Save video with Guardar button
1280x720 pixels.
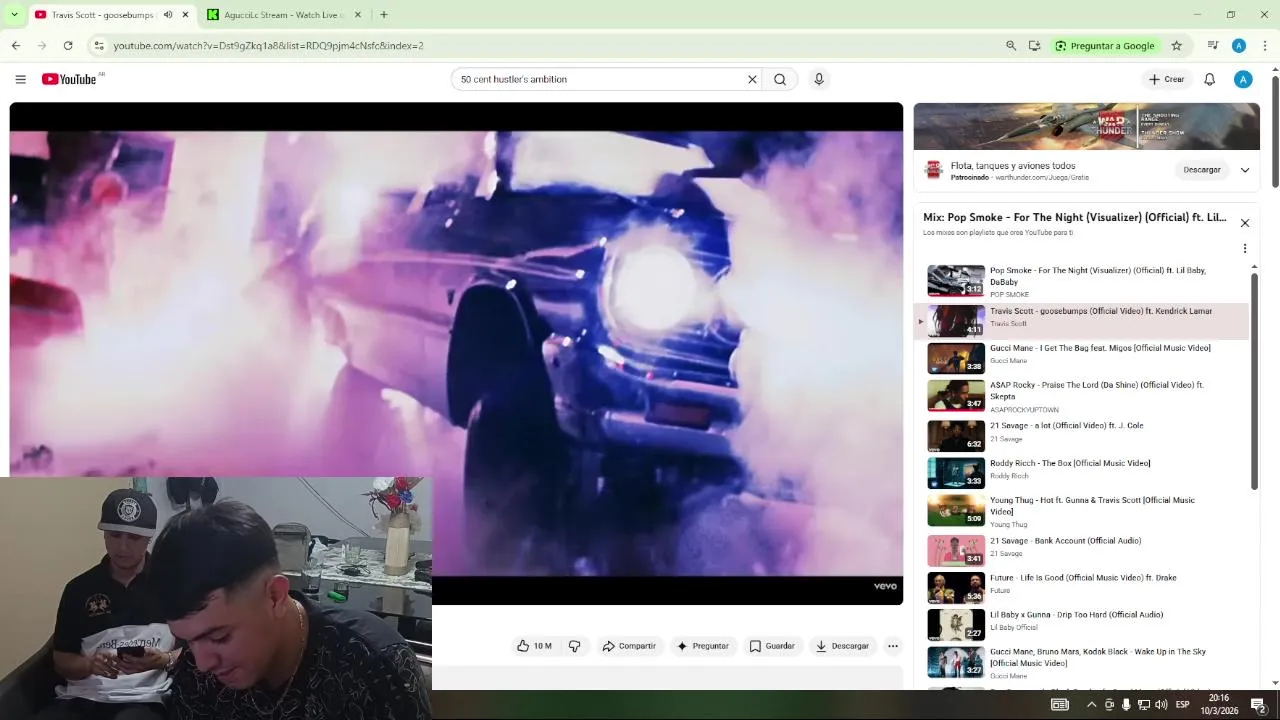point(772,646)
